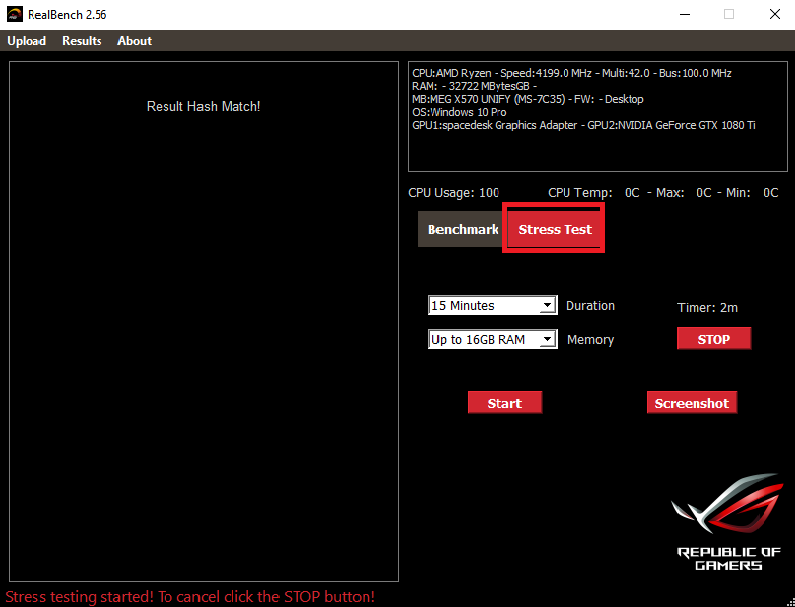Minimize the RealBench window
The width and height of the screenshot is (795, 607).
(x=684, y=14)
